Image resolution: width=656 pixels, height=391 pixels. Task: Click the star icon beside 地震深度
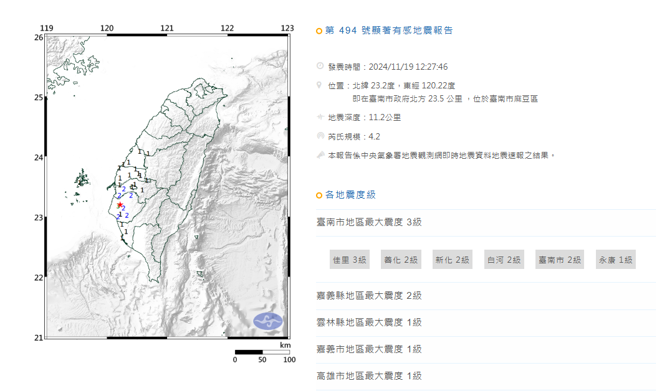click(320, 117)
